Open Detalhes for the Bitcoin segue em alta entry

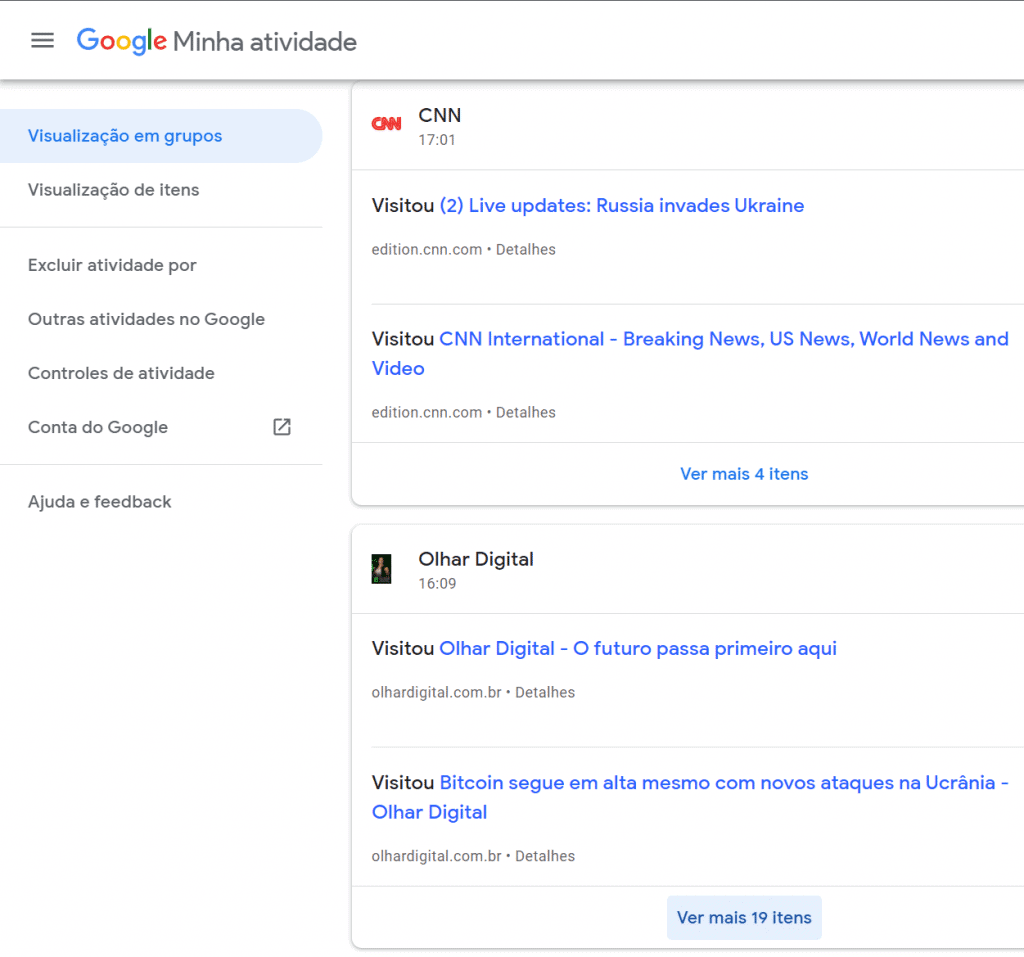pos(545,856)
